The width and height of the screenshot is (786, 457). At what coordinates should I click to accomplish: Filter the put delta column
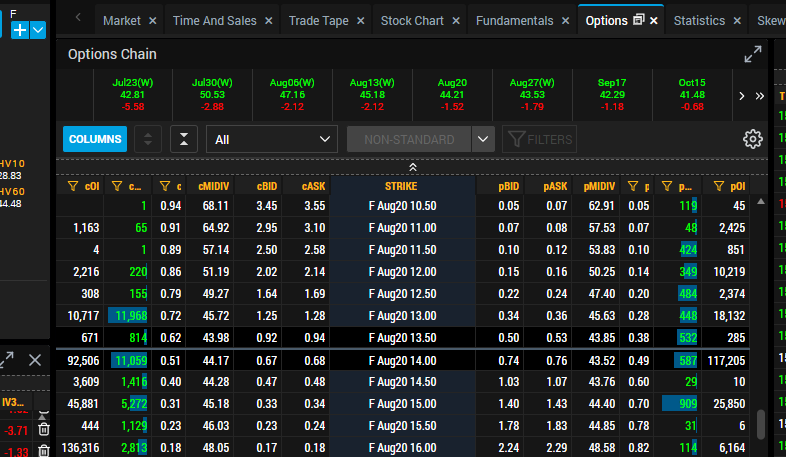[633, 186]
